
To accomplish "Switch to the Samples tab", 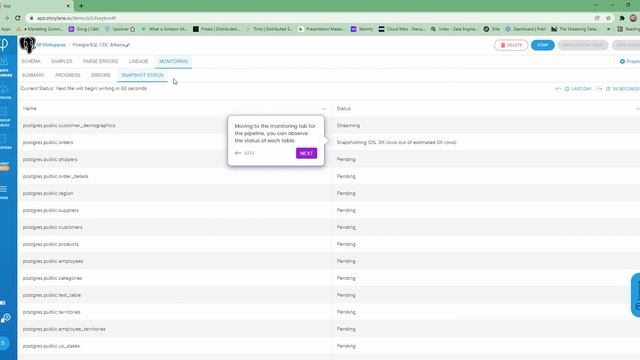I will (x=62, y=61).
